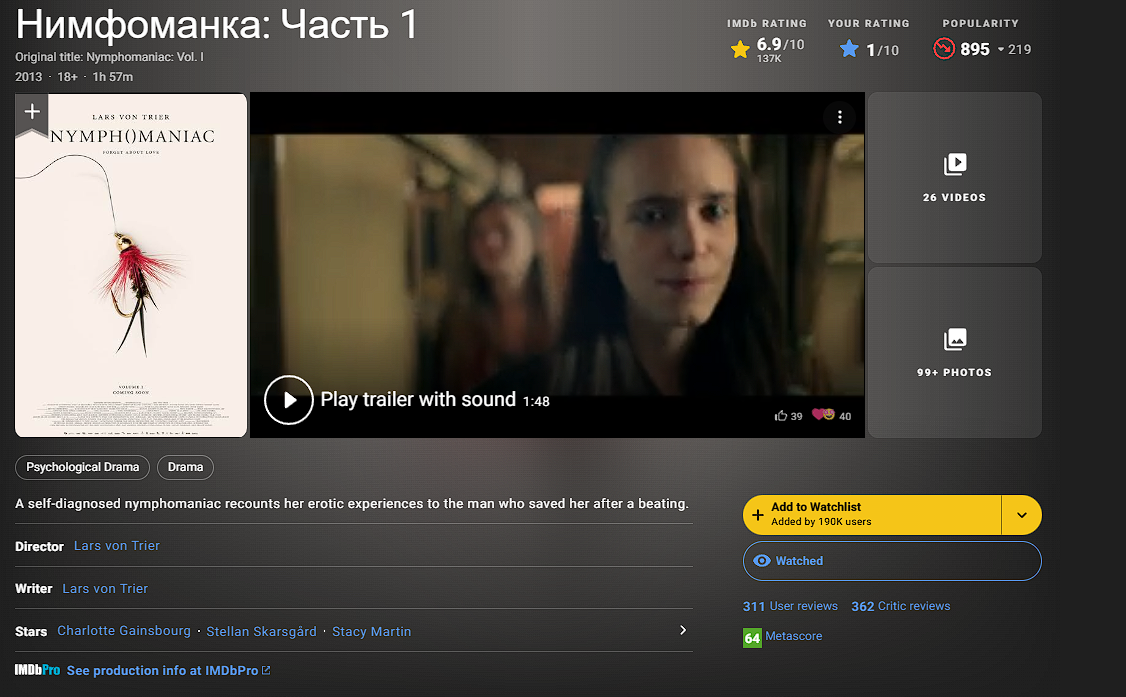Image resolution: width=1126 pixels, height=697 pixels.
Task: Open writer Lars von Trier's page
Action: click(x=105, y=589)
